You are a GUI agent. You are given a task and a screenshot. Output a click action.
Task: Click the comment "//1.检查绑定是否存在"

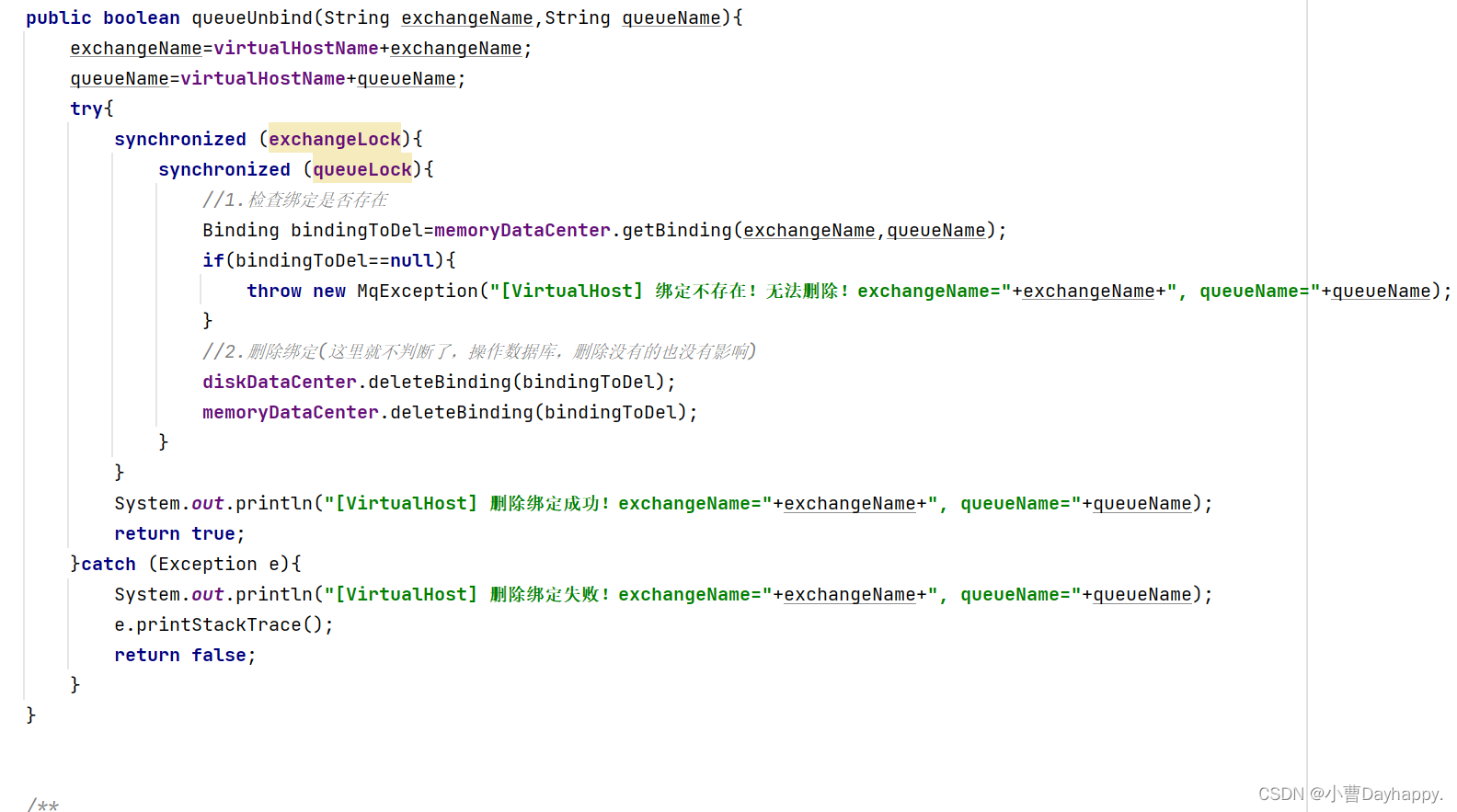click(295, 200)
